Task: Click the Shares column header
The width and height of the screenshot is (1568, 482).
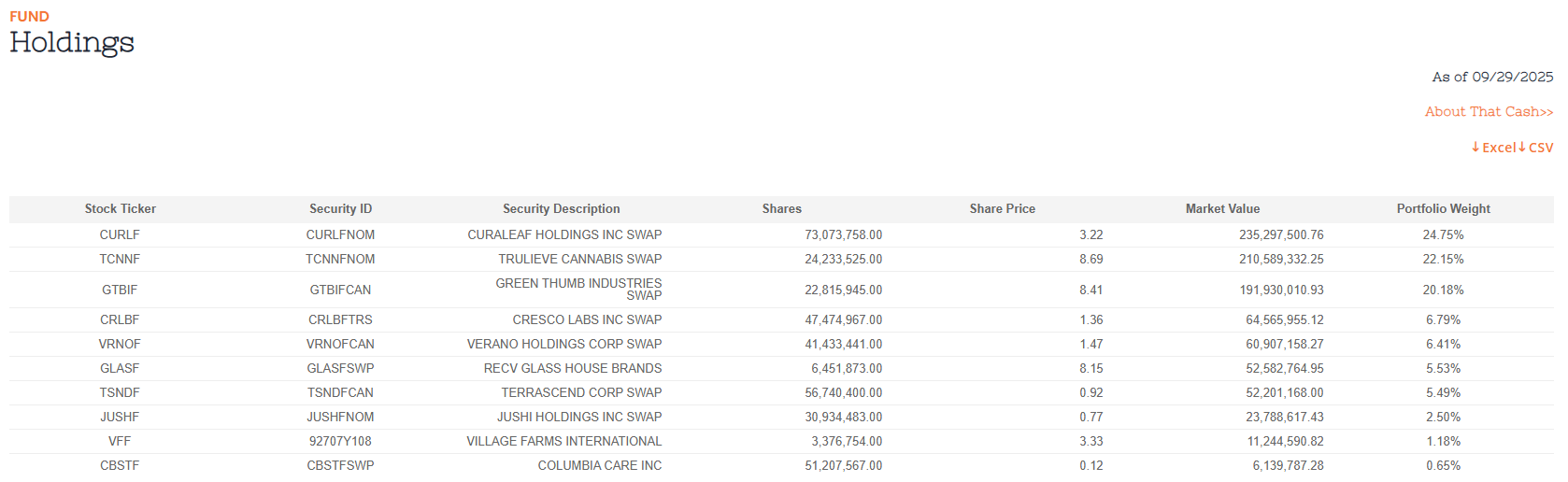Action: point(781,209)
